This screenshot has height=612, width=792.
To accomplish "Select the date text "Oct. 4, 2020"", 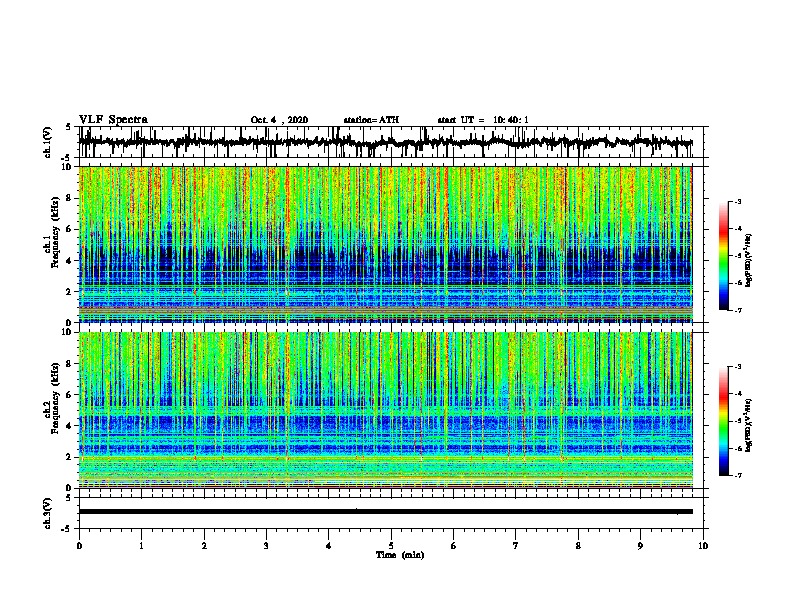I will [279, 120].
